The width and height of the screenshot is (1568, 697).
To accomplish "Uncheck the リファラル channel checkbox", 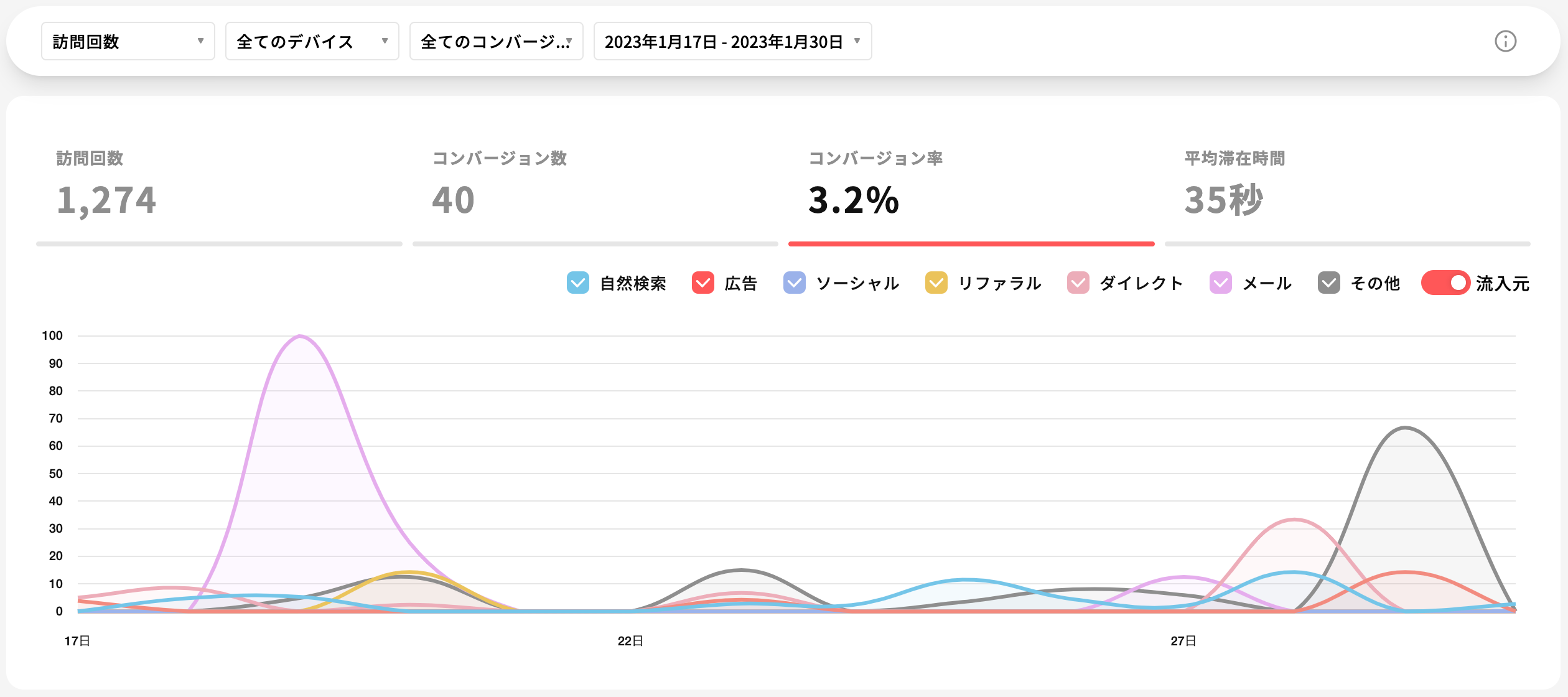I will pos(935,283).
